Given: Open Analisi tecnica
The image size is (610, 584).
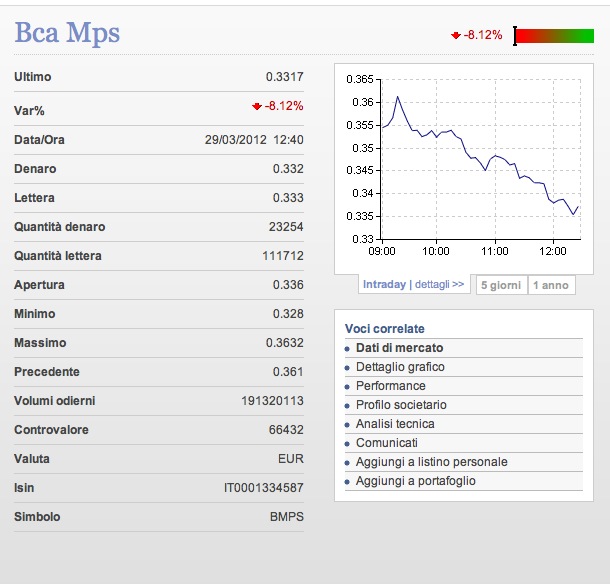Looking at the screenshot, I should coord(395,424).
